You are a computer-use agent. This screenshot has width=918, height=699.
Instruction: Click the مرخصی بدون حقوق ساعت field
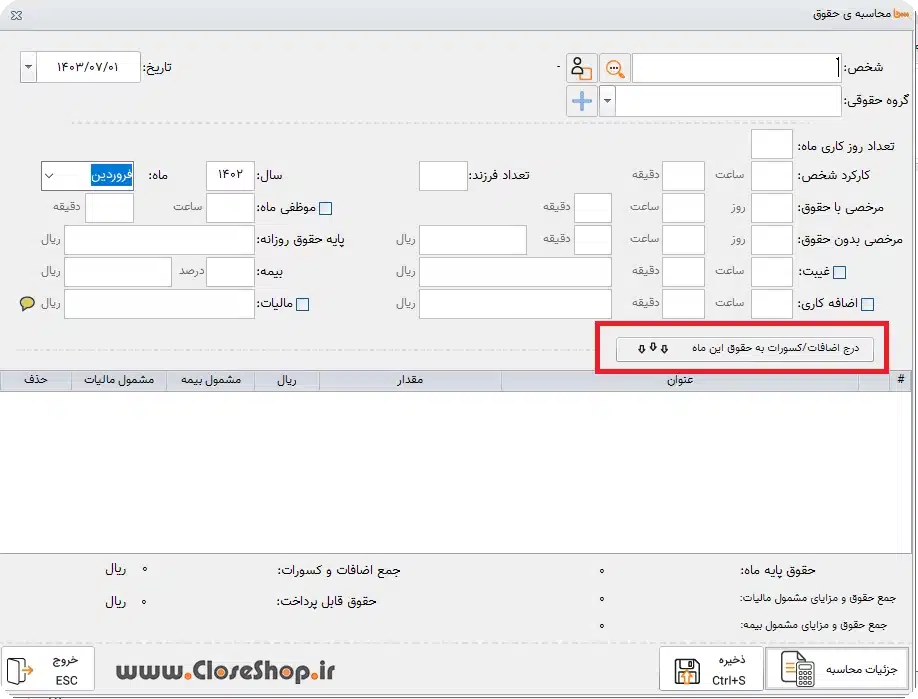tap(683, 240)
